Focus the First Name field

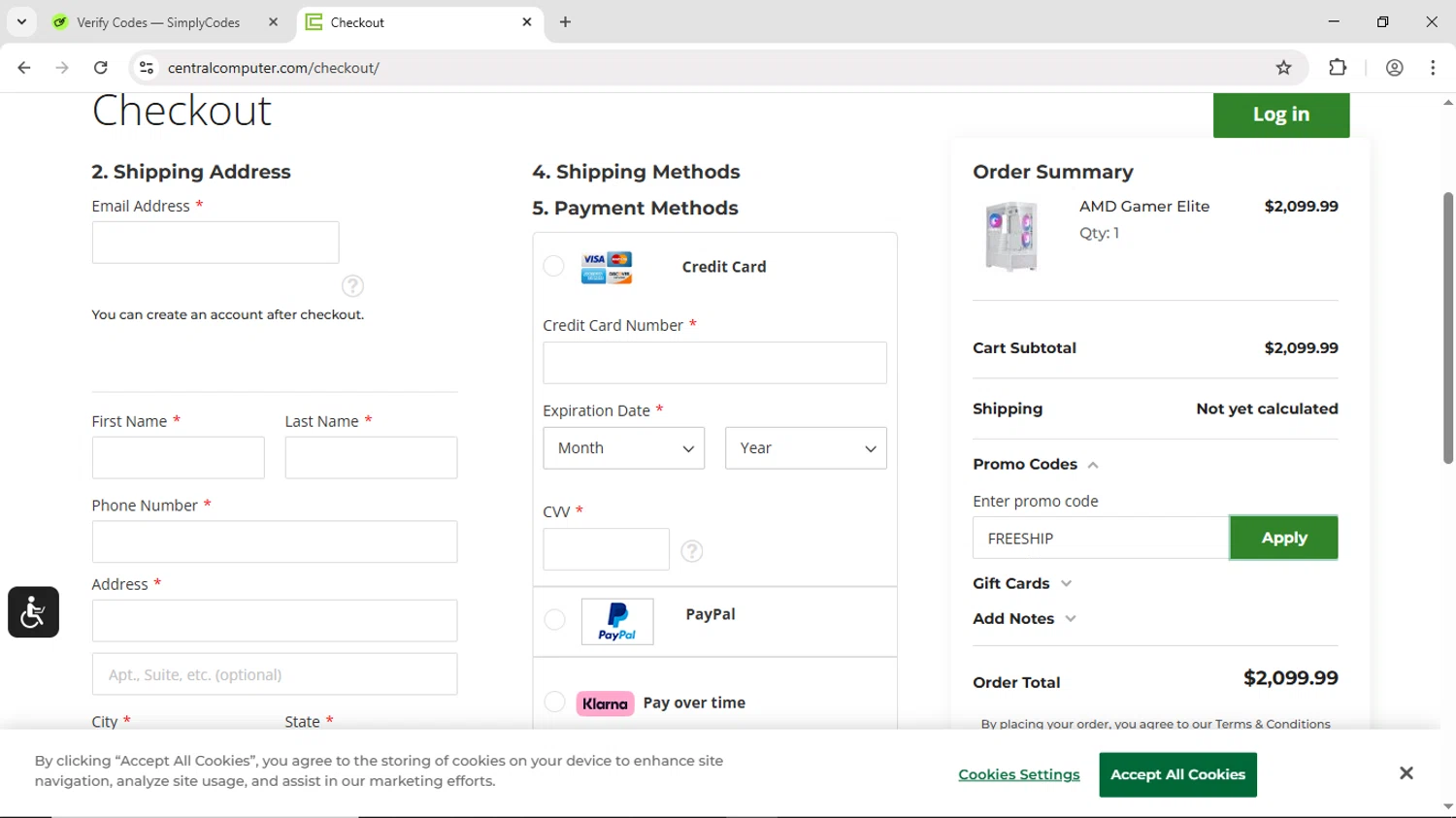[178, 458]
